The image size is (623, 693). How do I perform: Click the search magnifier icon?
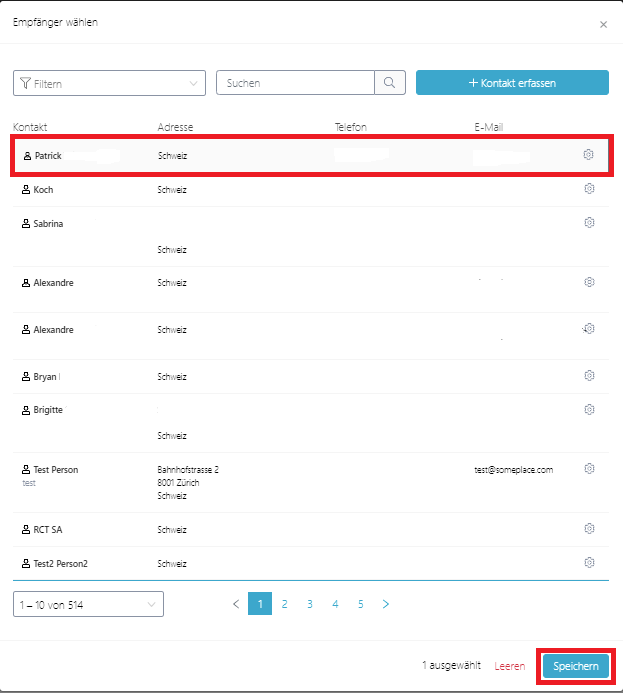(x=390, y=83)
